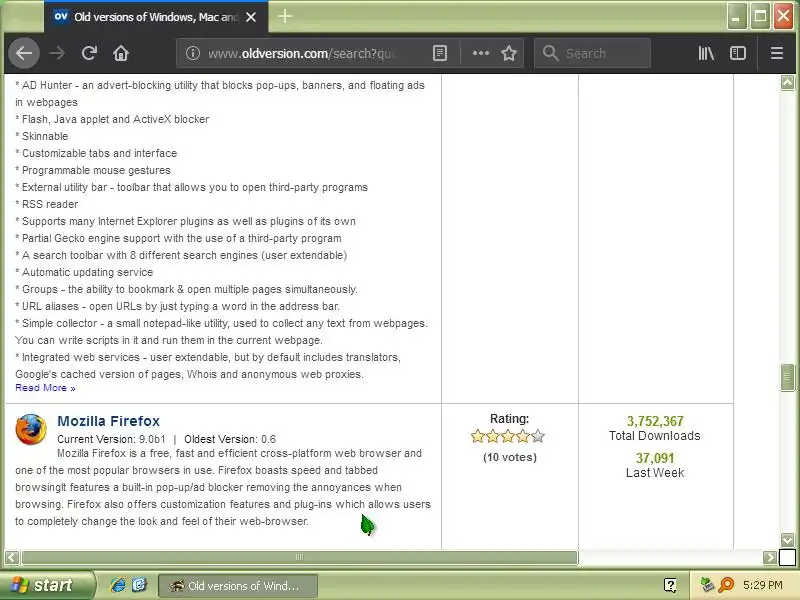Bookmark this page with the star
This screenshot has width=800, height=600.
tap(509, 53)
